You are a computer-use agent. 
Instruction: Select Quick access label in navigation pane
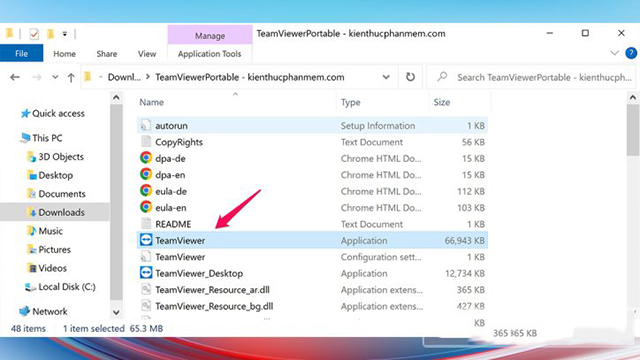tap(58, 113)
